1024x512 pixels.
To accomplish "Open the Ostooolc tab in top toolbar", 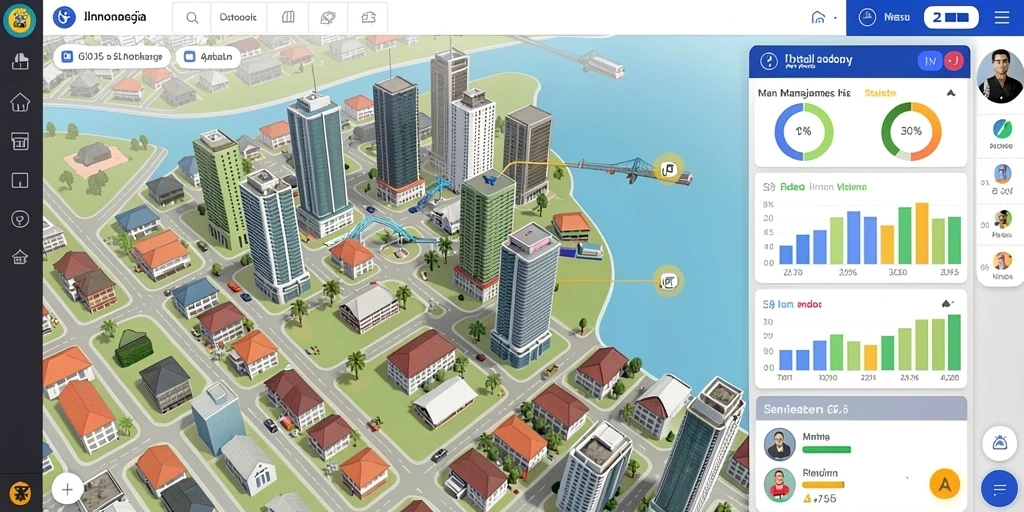I will coord(238,18).
